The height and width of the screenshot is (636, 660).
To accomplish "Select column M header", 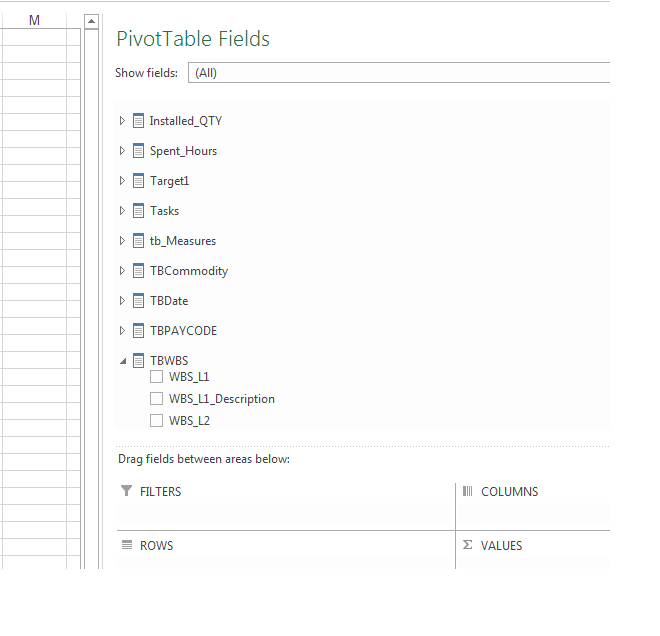I will click(x=34, y=20).
